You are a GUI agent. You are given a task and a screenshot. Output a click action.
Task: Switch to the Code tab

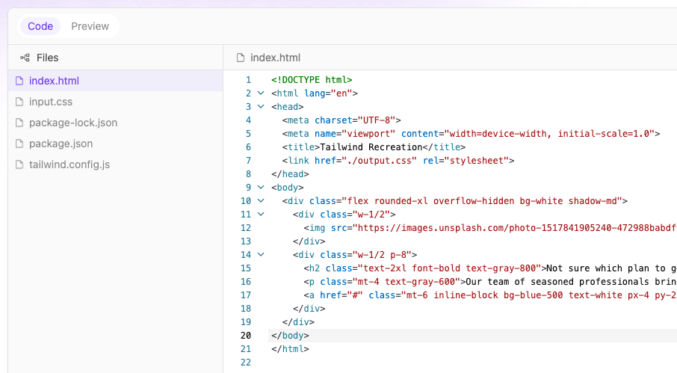coord(40,26)
